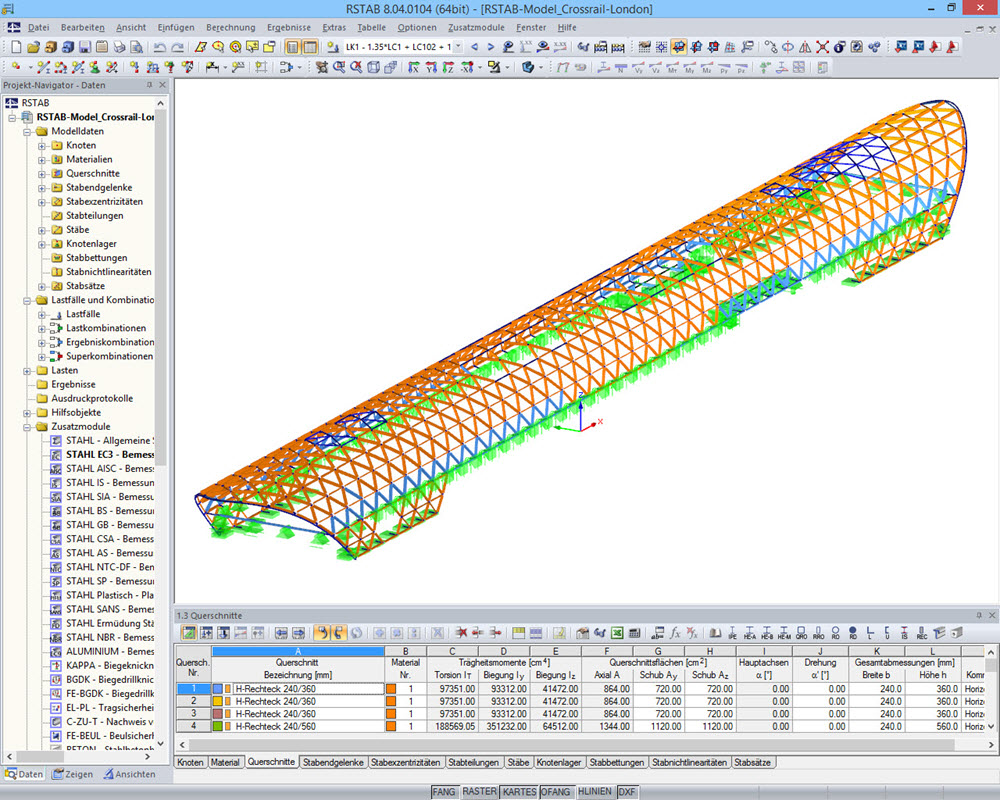Show bending moment Mz results
1000x800 pixels.
click(x=707, y=68)
